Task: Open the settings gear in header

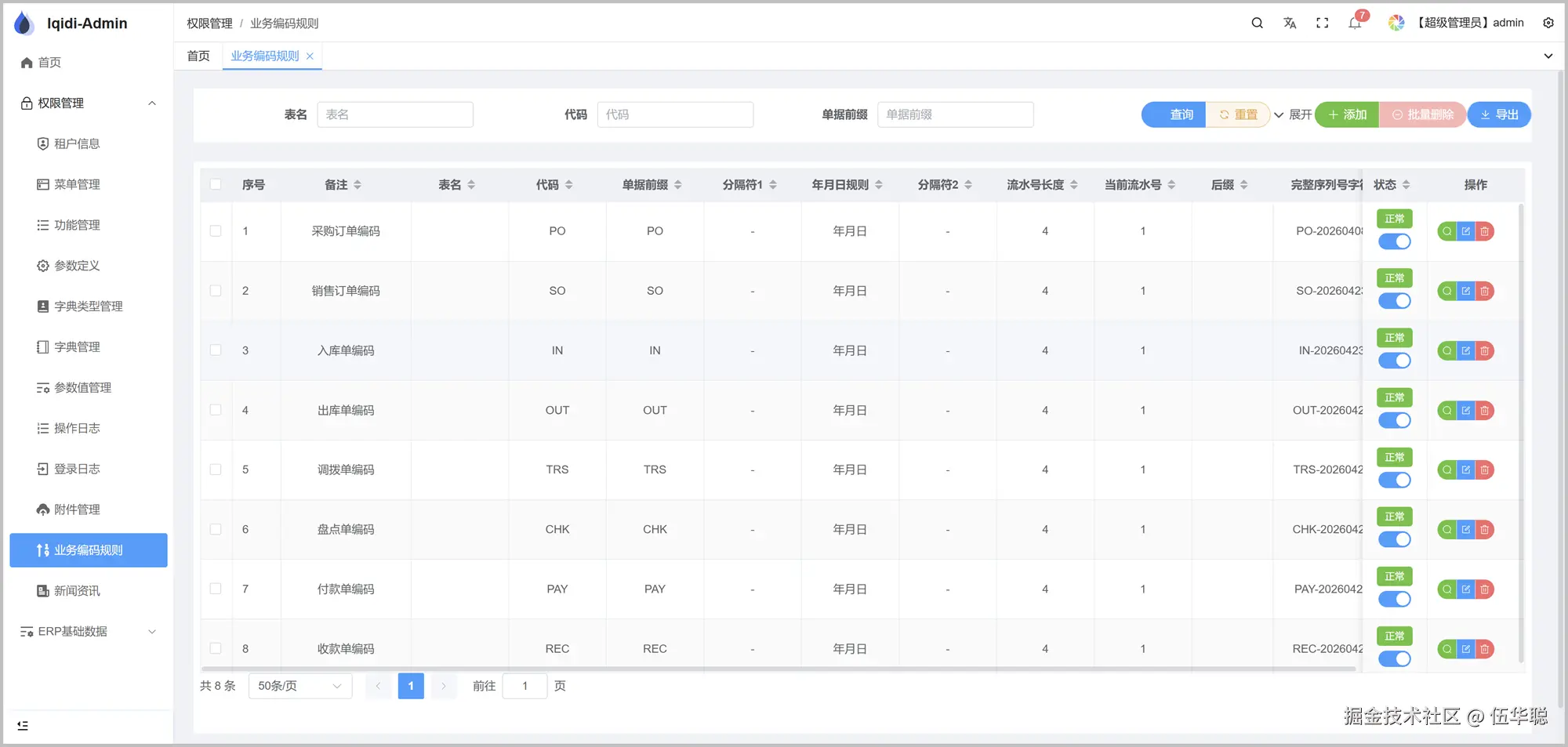Action: pyautogui.click(x=1548, y=23)
